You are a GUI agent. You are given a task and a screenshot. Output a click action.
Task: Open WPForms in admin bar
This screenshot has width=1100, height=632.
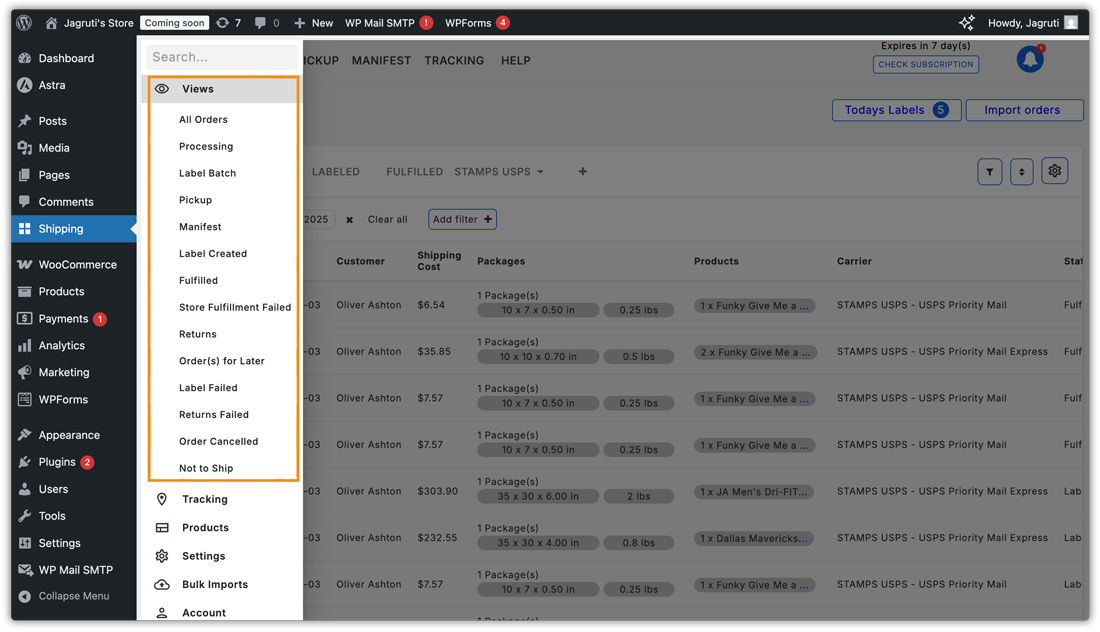point(477,23)
